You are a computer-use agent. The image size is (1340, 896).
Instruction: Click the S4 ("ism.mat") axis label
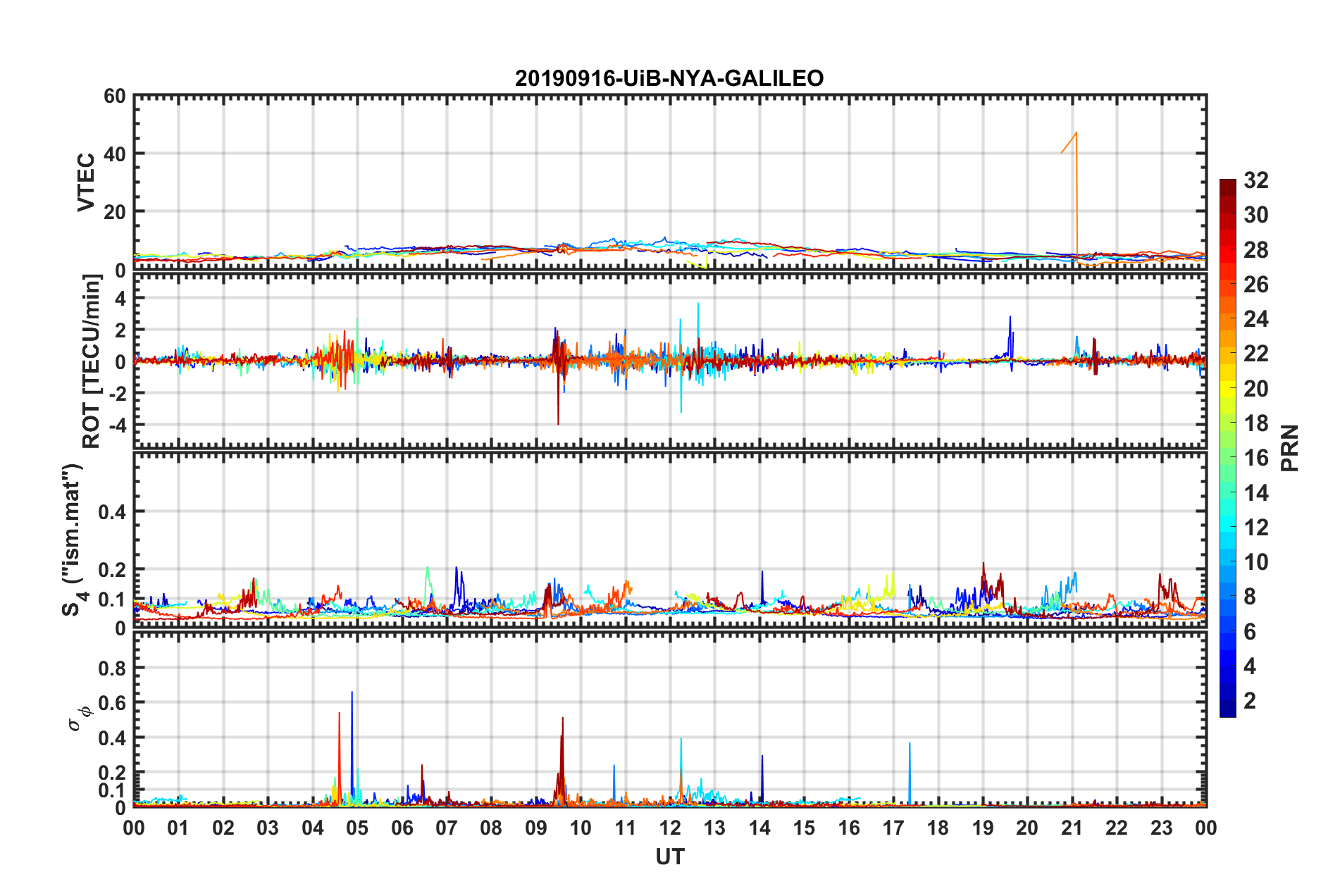tap(74, 540)
